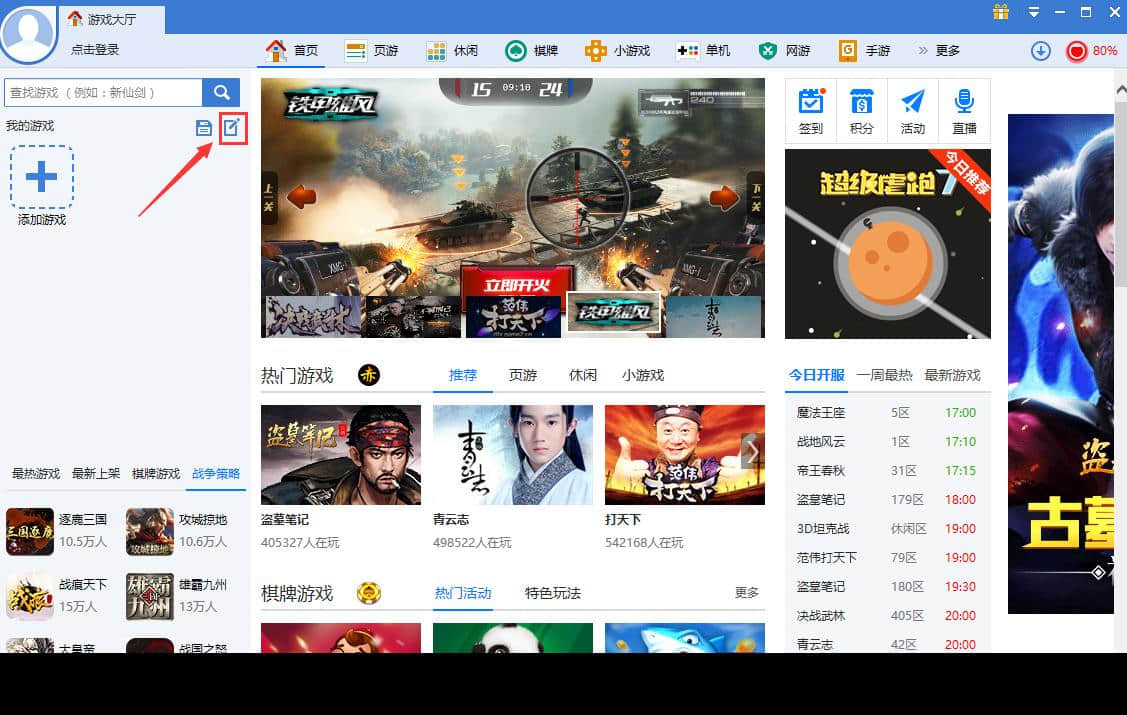Open the 休闲 navigation tab
1127x715 pixels.
coord(452,50)
